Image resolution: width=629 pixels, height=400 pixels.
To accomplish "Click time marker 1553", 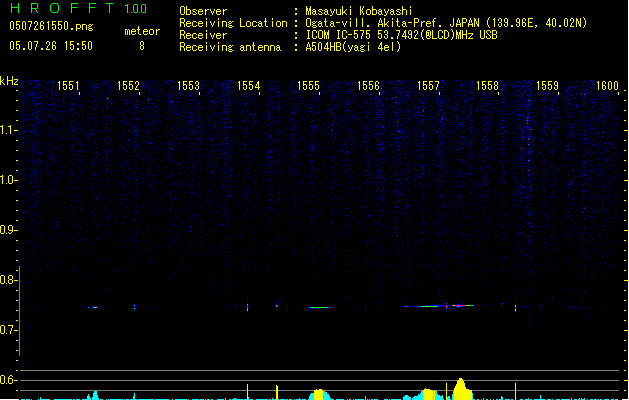I will point(188,86).
